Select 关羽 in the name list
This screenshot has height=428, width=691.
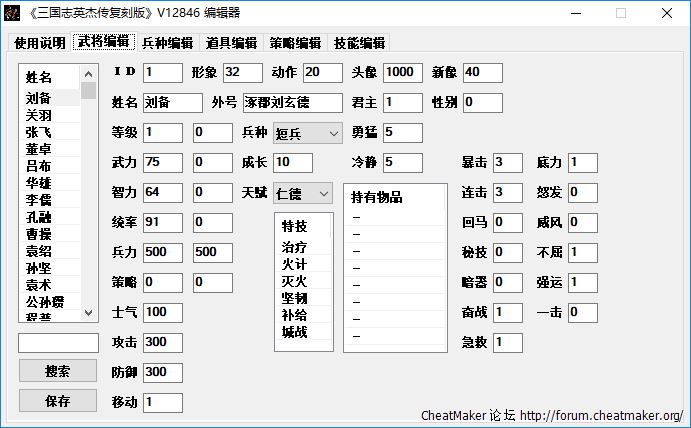click(39, 115)
